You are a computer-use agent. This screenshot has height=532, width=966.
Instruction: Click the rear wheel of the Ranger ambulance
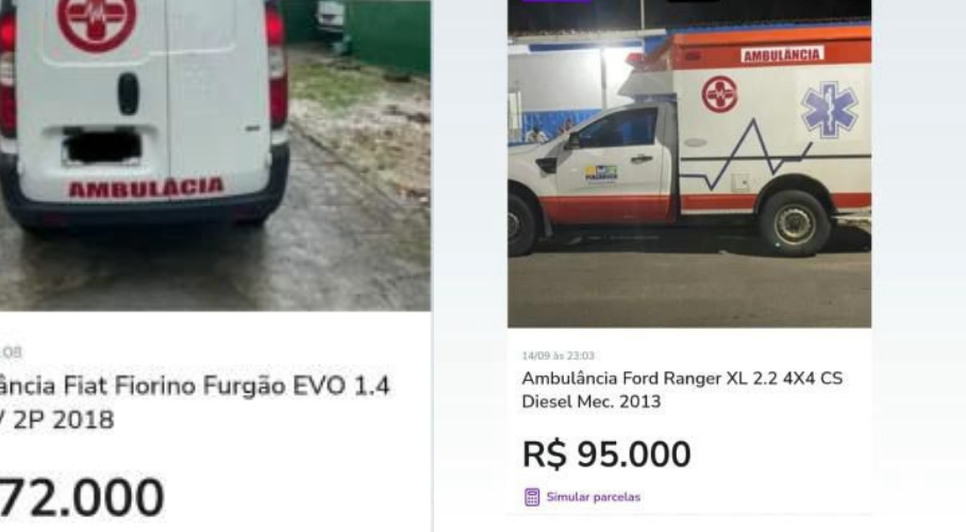794,223
